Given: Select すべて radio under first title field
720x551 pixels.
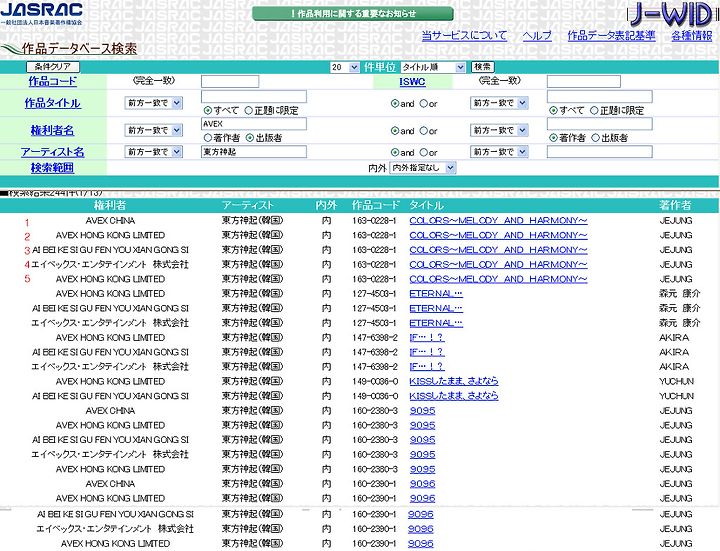Looking at the screenshot, I should pos(208,110).
